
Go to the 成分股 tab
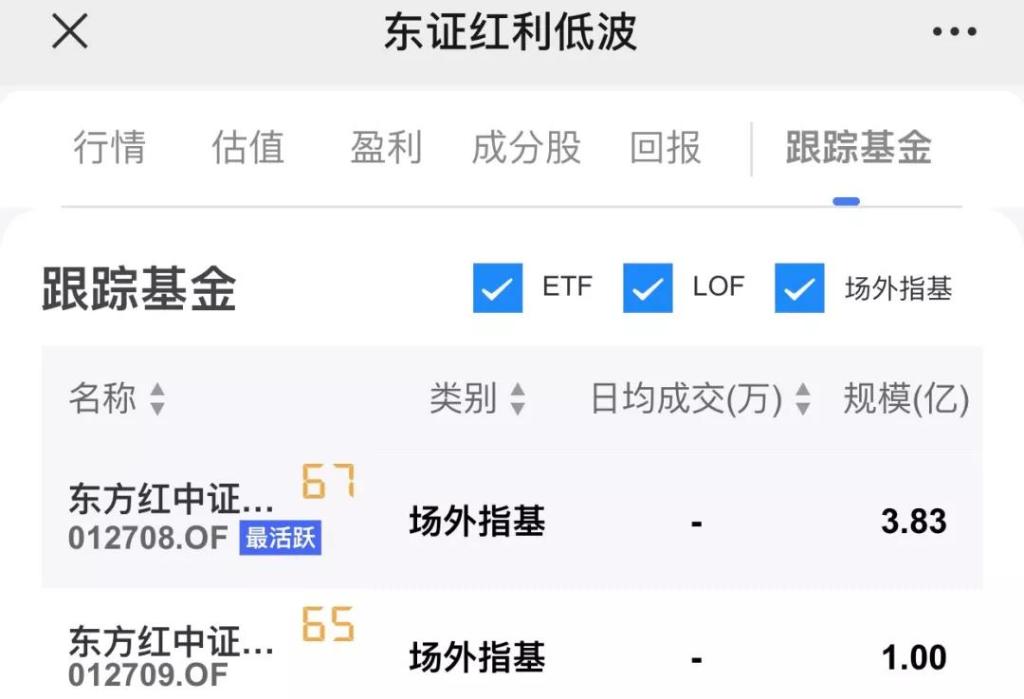[526, 147]
